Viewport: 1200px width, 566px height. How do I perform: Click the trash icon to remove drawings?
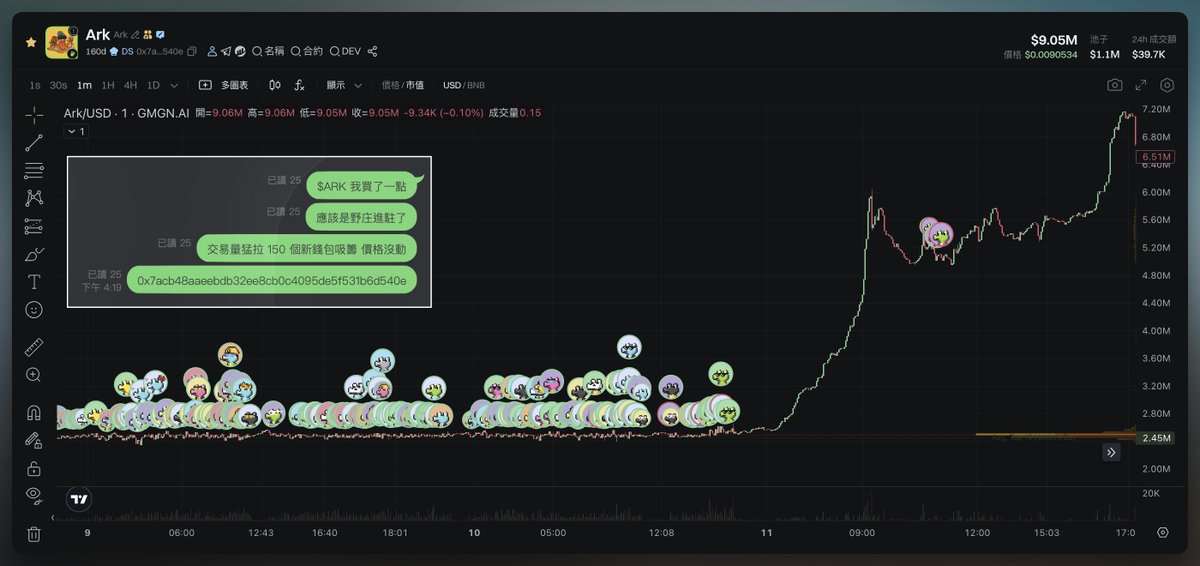[34, 534]
